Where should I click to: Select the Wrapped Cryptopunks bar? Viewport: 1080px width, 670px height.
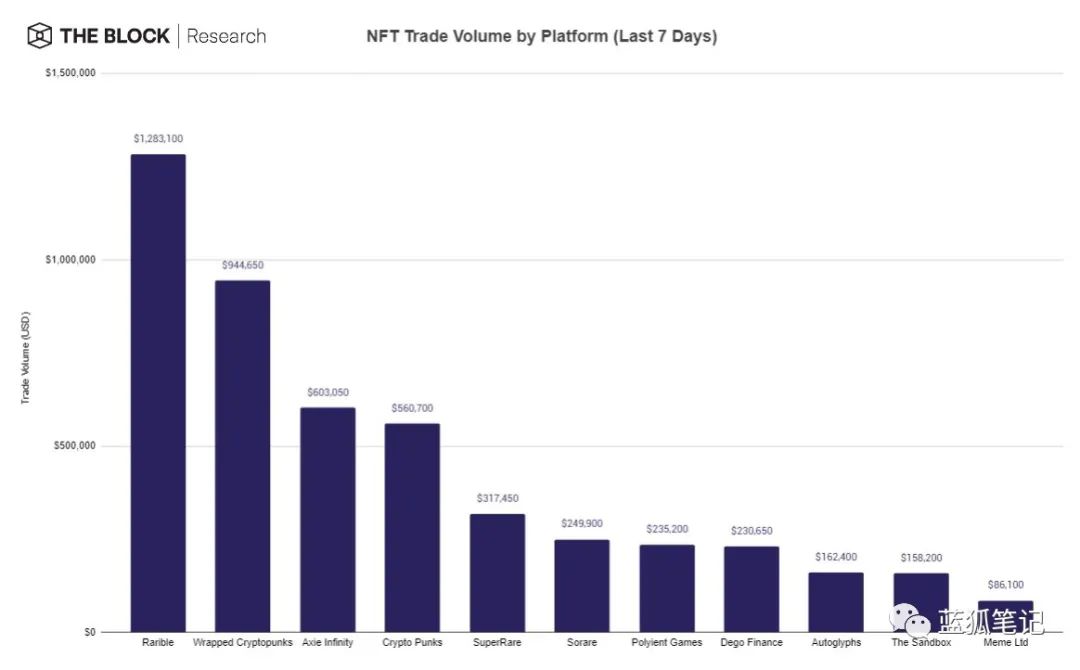point(243,456)
